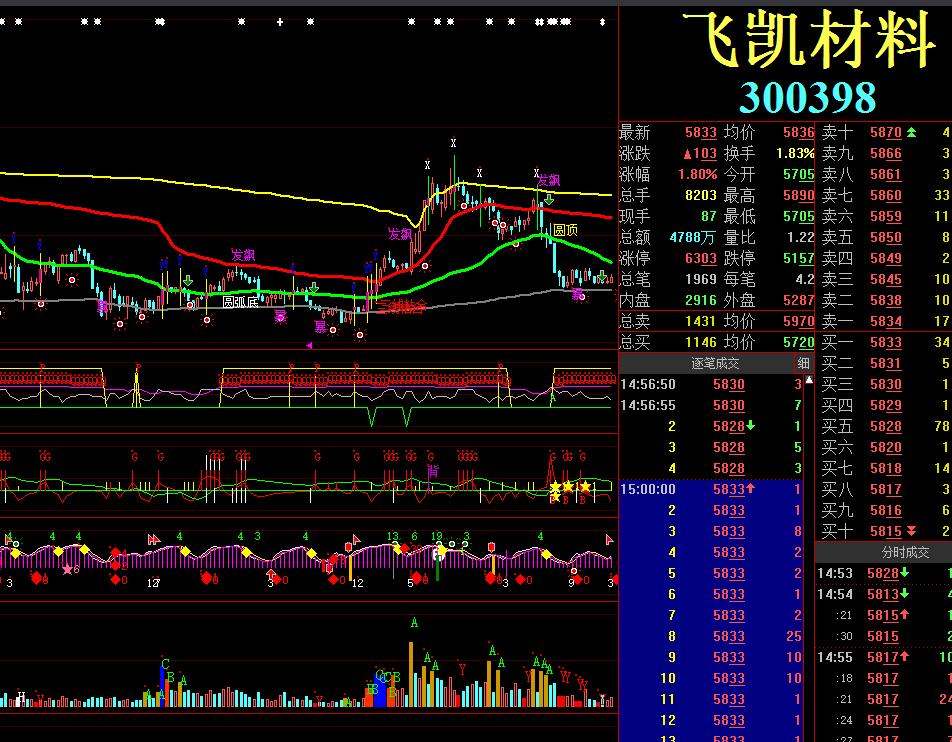Select the 卖九 ask row at 5866
This screenshot has width=952, height=742.
pyautogui.click(x=885, y=154)
